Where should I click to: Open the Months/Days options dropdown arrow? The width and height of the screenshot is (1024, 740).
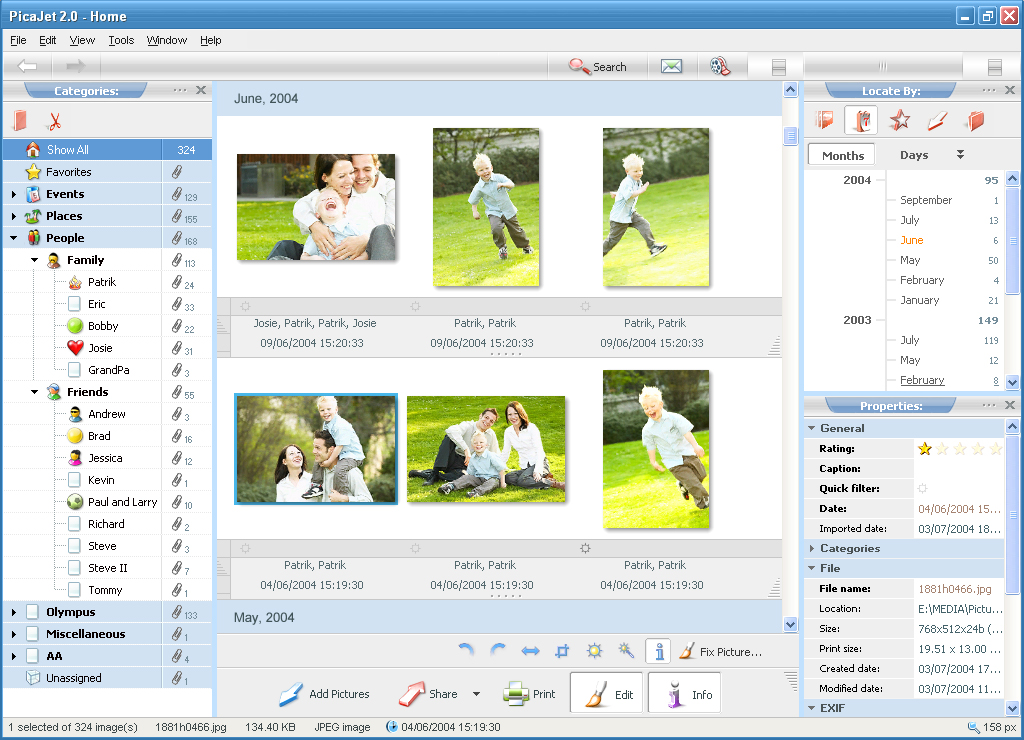click(960, 155)
